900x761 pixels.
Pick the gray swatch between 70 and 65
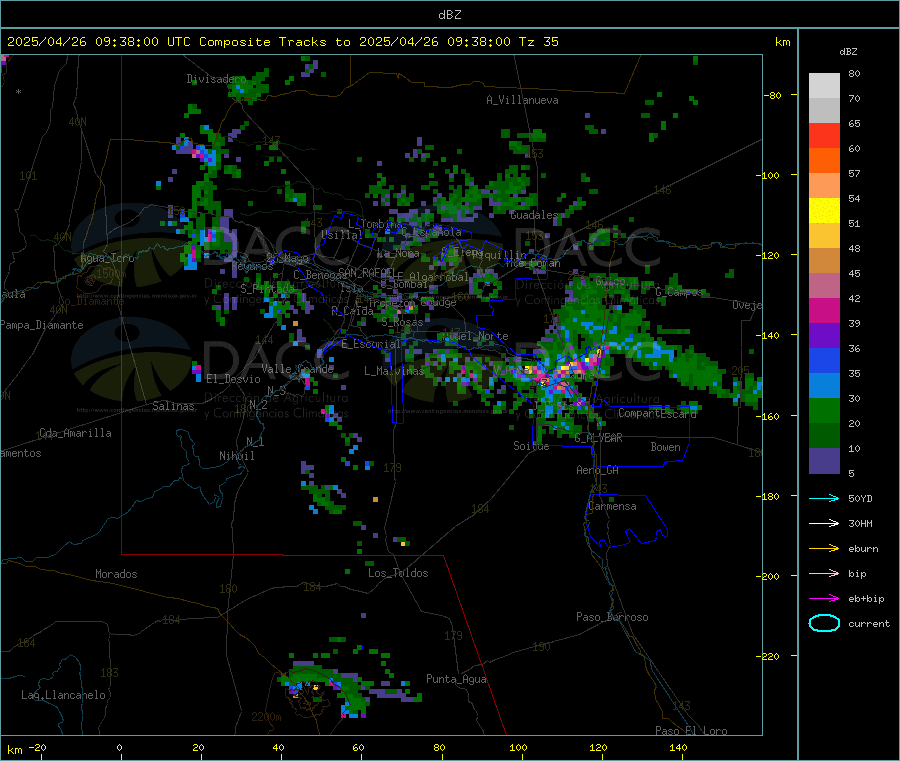coord(824,111)
